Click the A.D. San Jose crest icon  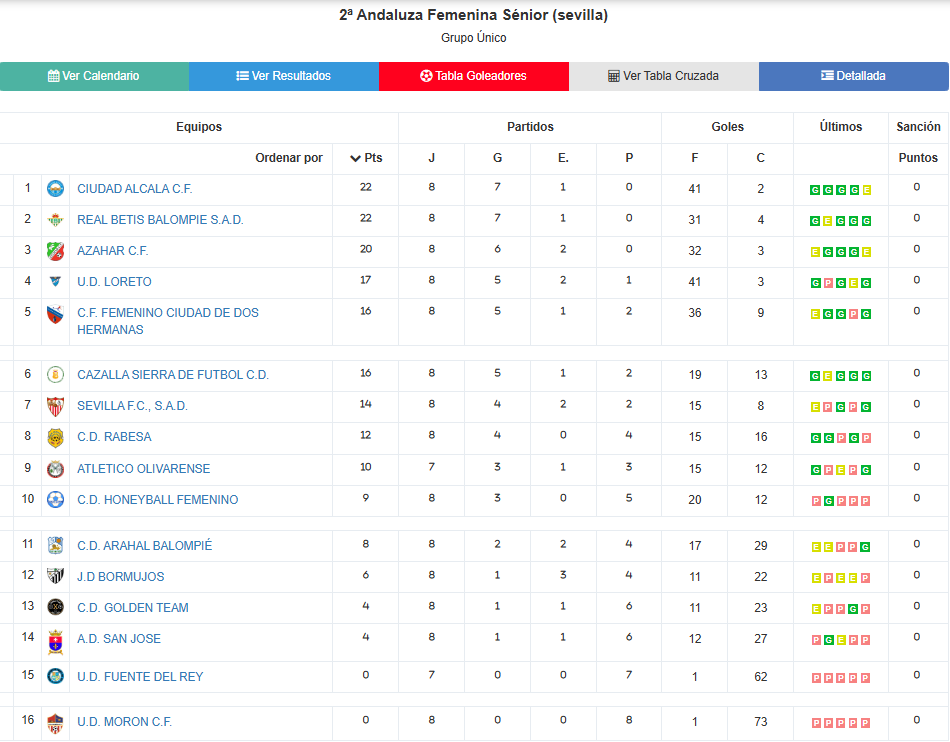55,643
